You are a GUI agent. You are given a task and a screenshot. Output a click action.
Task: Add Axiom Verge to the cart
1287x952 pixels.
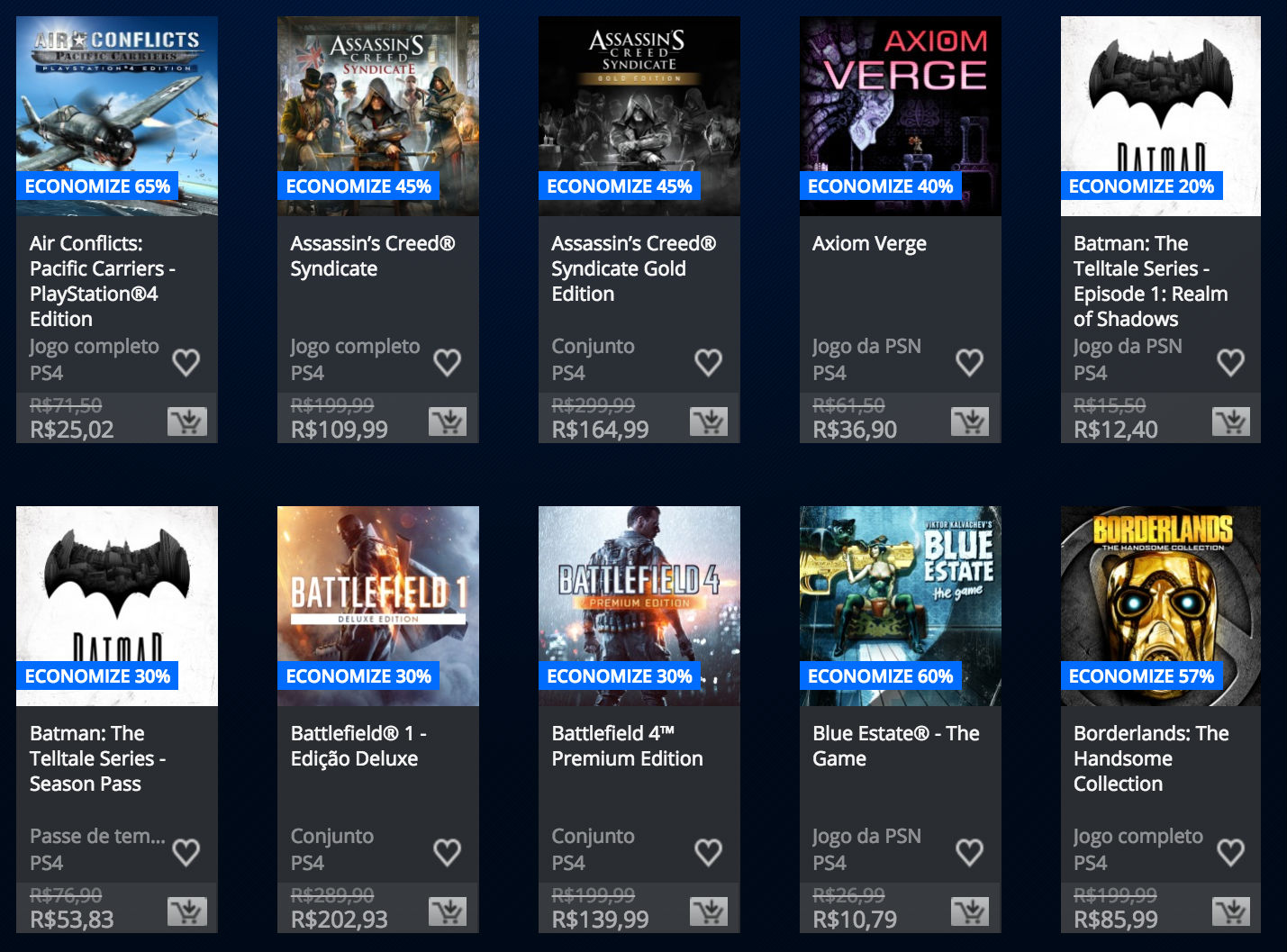point(970,422)
